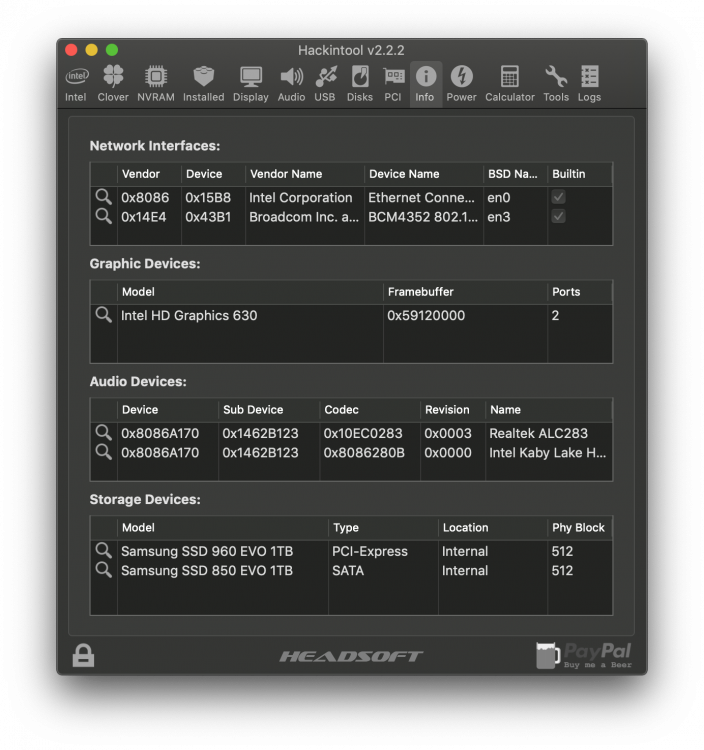Select device ID 0x43B1
704x750 pixels.
click(208, 217)
